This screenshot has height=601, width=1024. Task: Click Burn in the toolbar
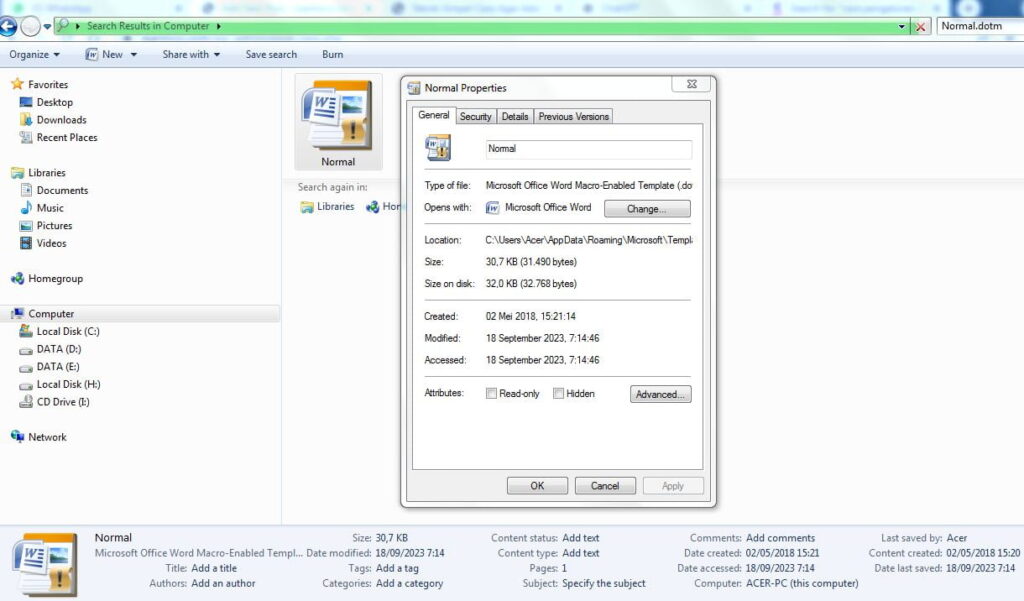click(x=332, y=54)
